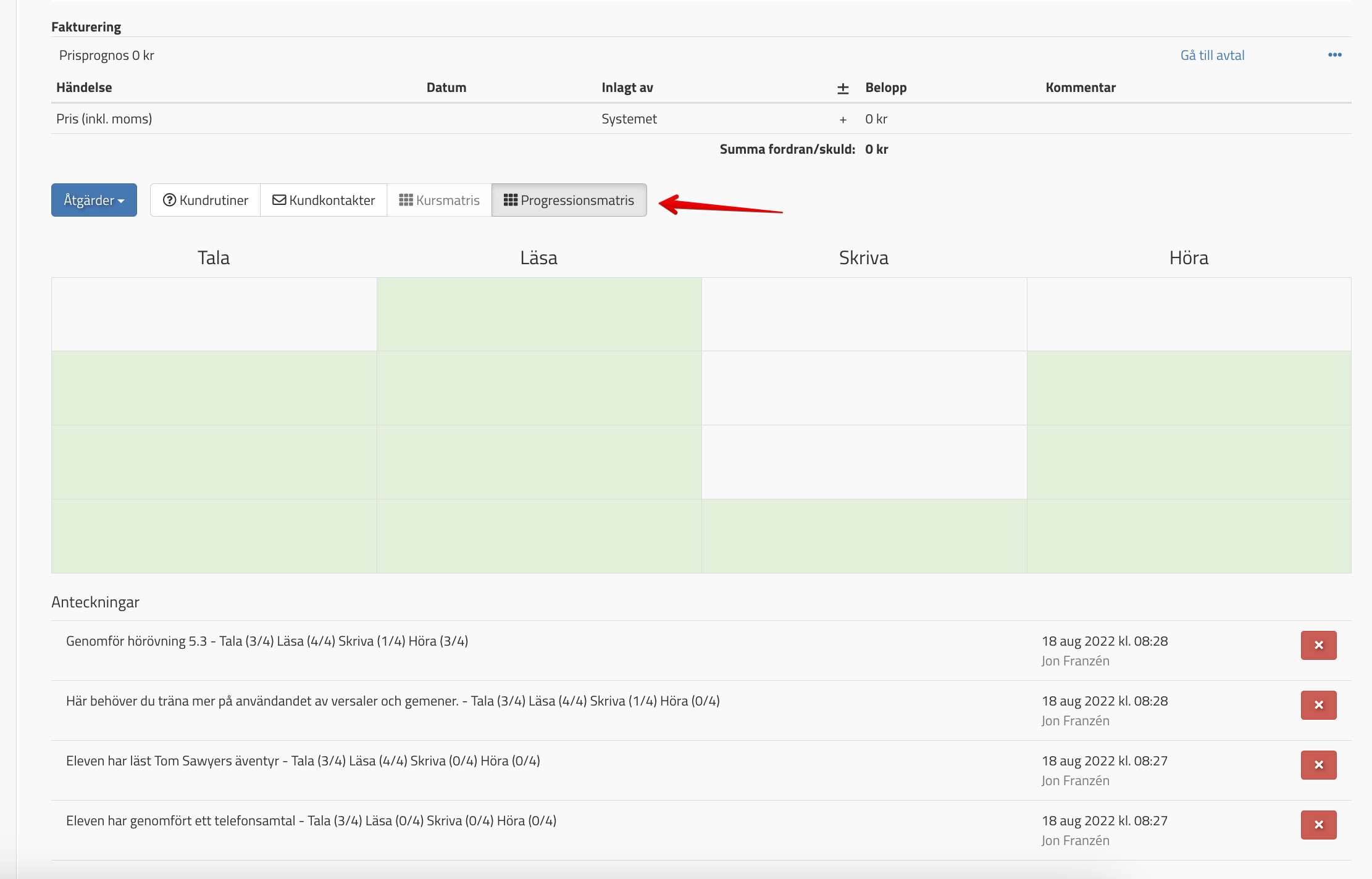Click the question mark icon on Kundrutiner
The height and width of the screenshot is (879, 1372).
click(169, 200)
